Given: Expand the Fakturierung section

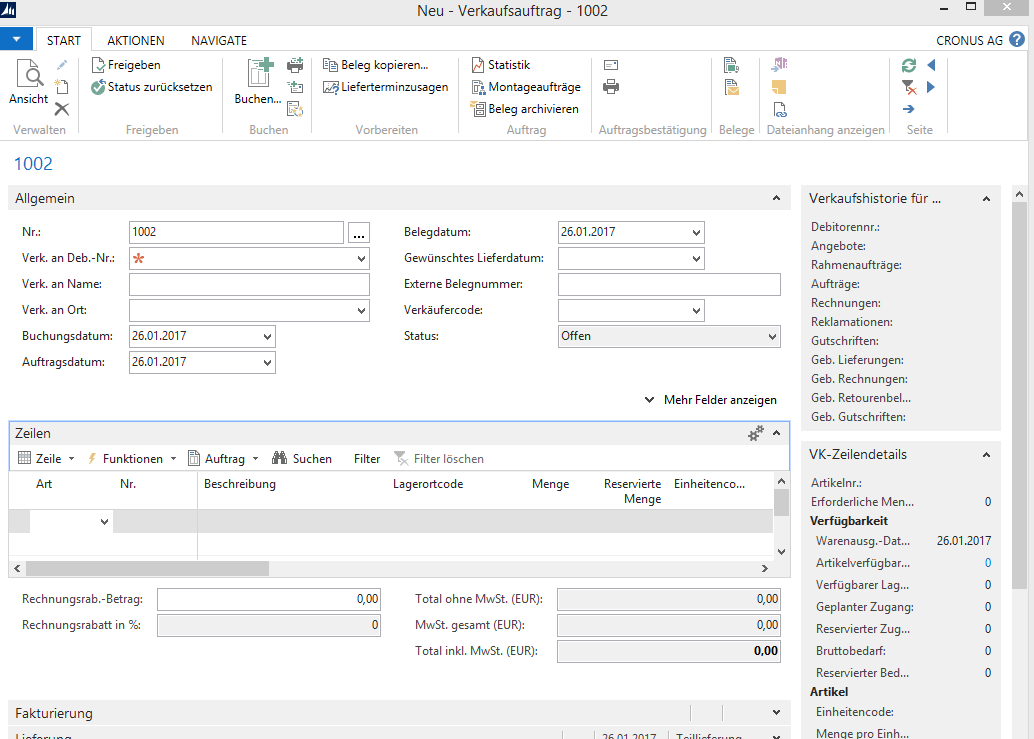Looking at the screenshot, I should [x=776, y=713].
